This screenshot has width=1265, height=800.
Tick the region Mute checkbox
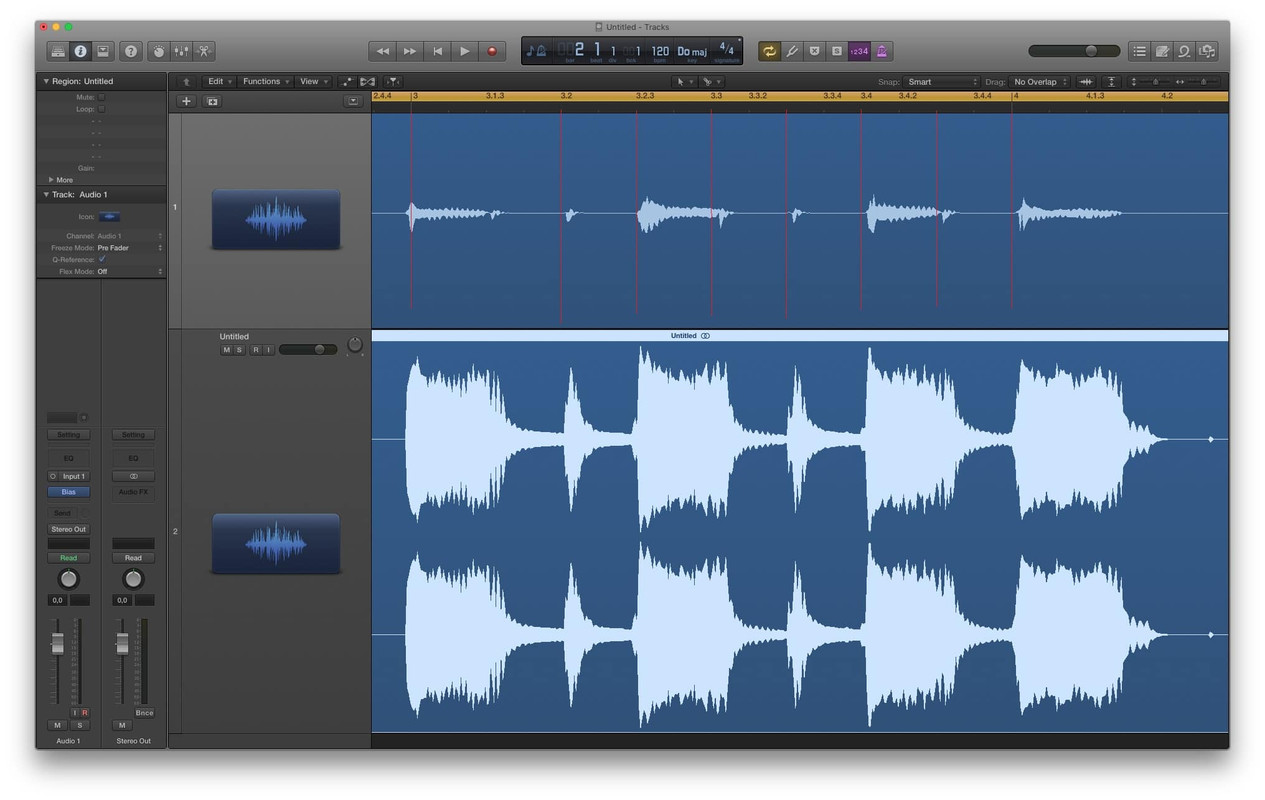click(x=101, y=97)
